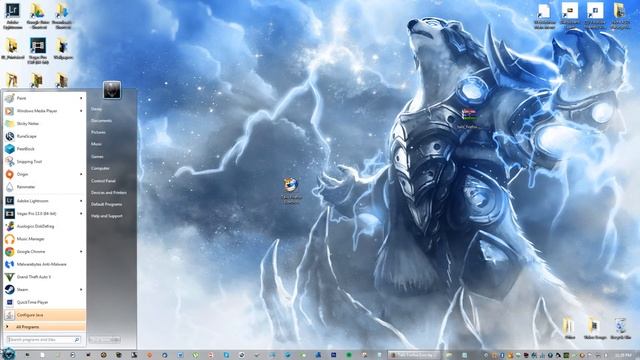Screen dimensions: 640x360
Task: Expand the Steam jump list arrow
Action: pyautogui.click(x=81, y=289)
